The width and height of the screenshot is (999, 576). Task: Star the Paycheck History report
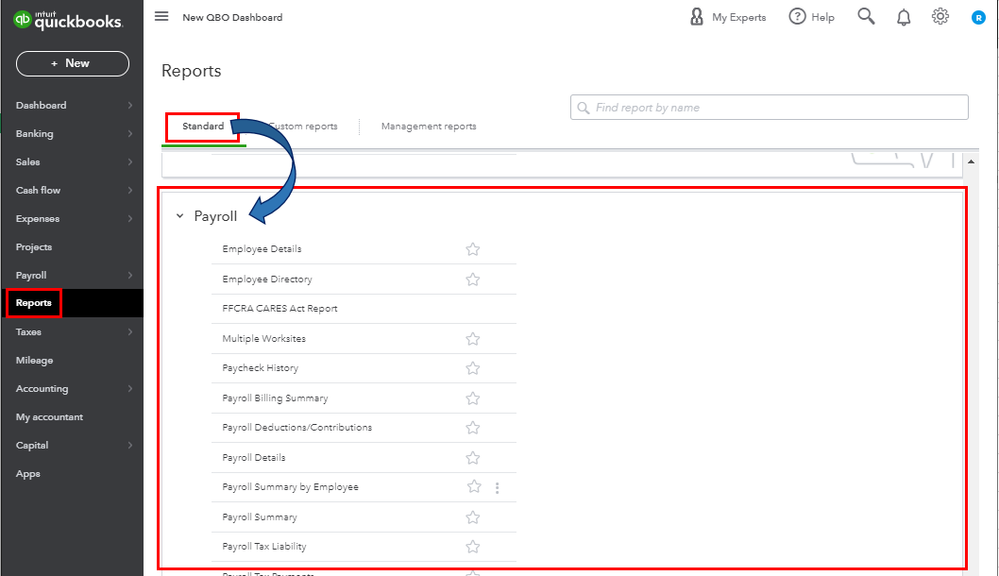pos(473,368)
